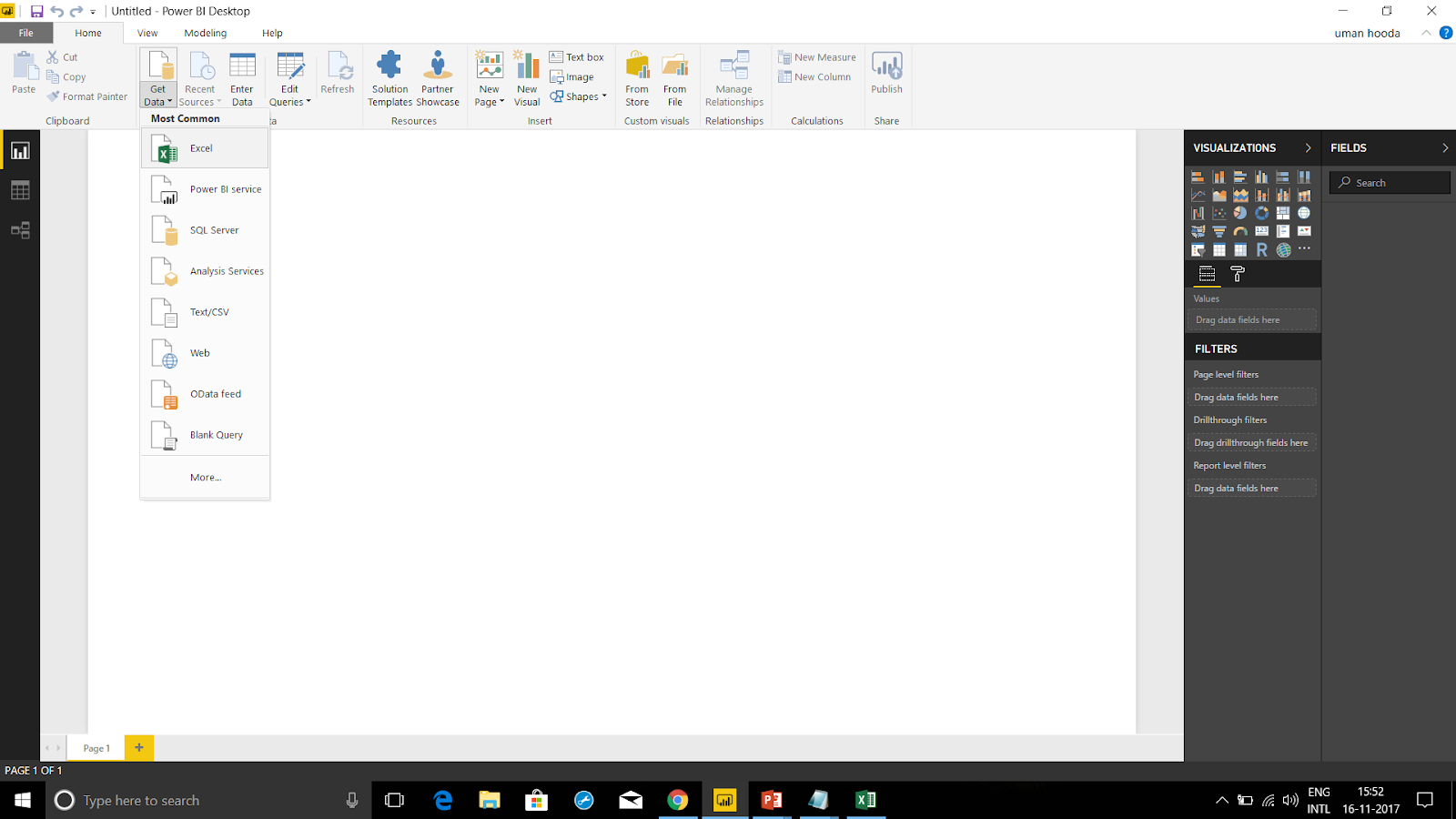Open Manage Relationships
This screenshot has width=1456, height=819.
click(734, 78)
